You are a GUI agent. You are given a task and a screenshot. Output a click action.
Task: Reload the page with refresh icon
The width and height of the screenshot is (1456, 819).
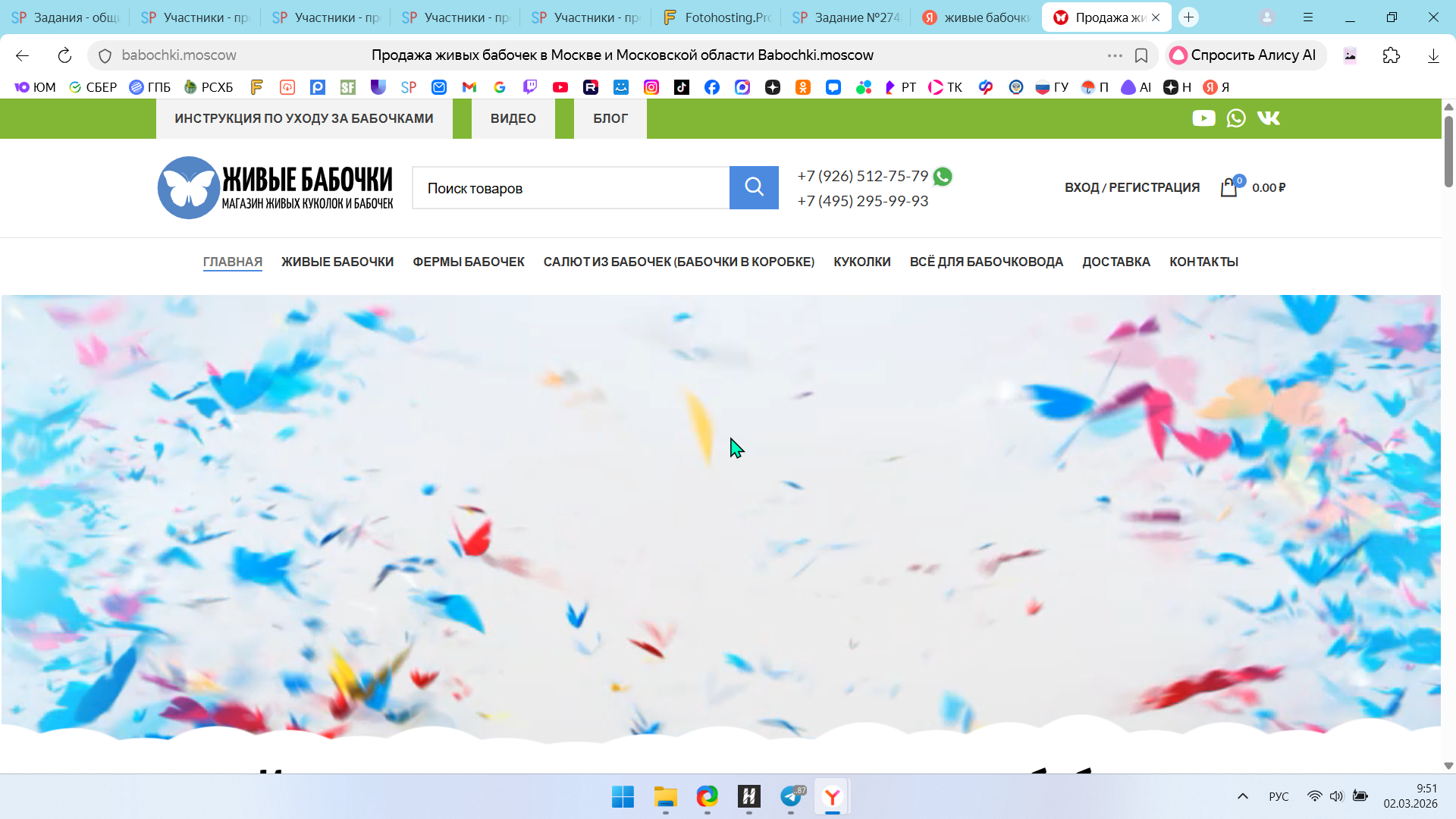64,55
